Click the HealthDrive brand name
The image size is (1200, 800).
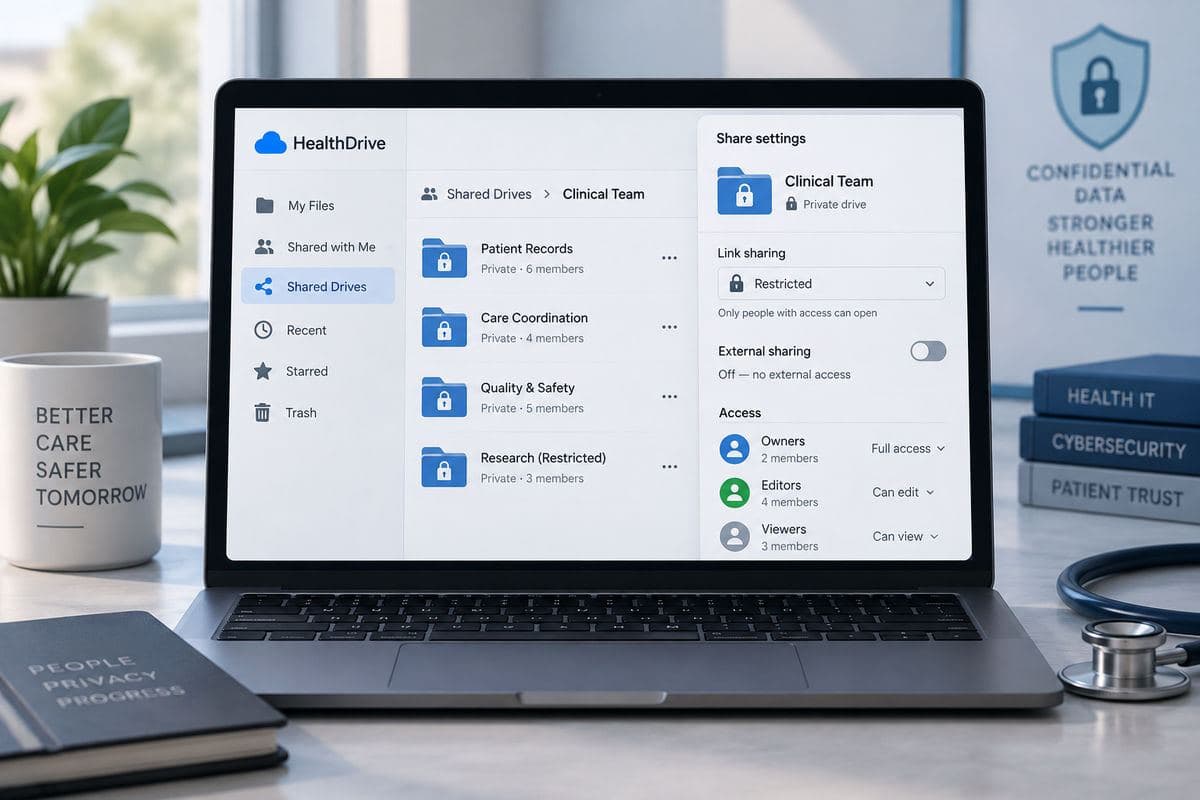(339, 143)
